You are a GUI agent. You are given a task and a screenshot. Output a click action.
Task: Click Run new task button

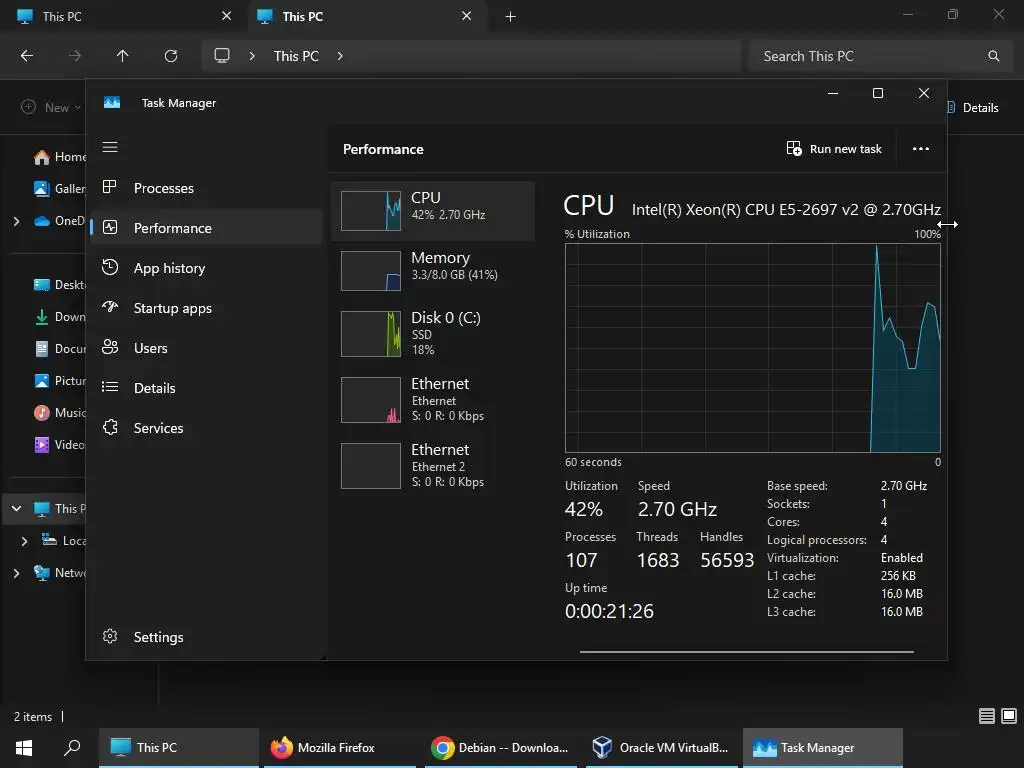coord(834,149)
